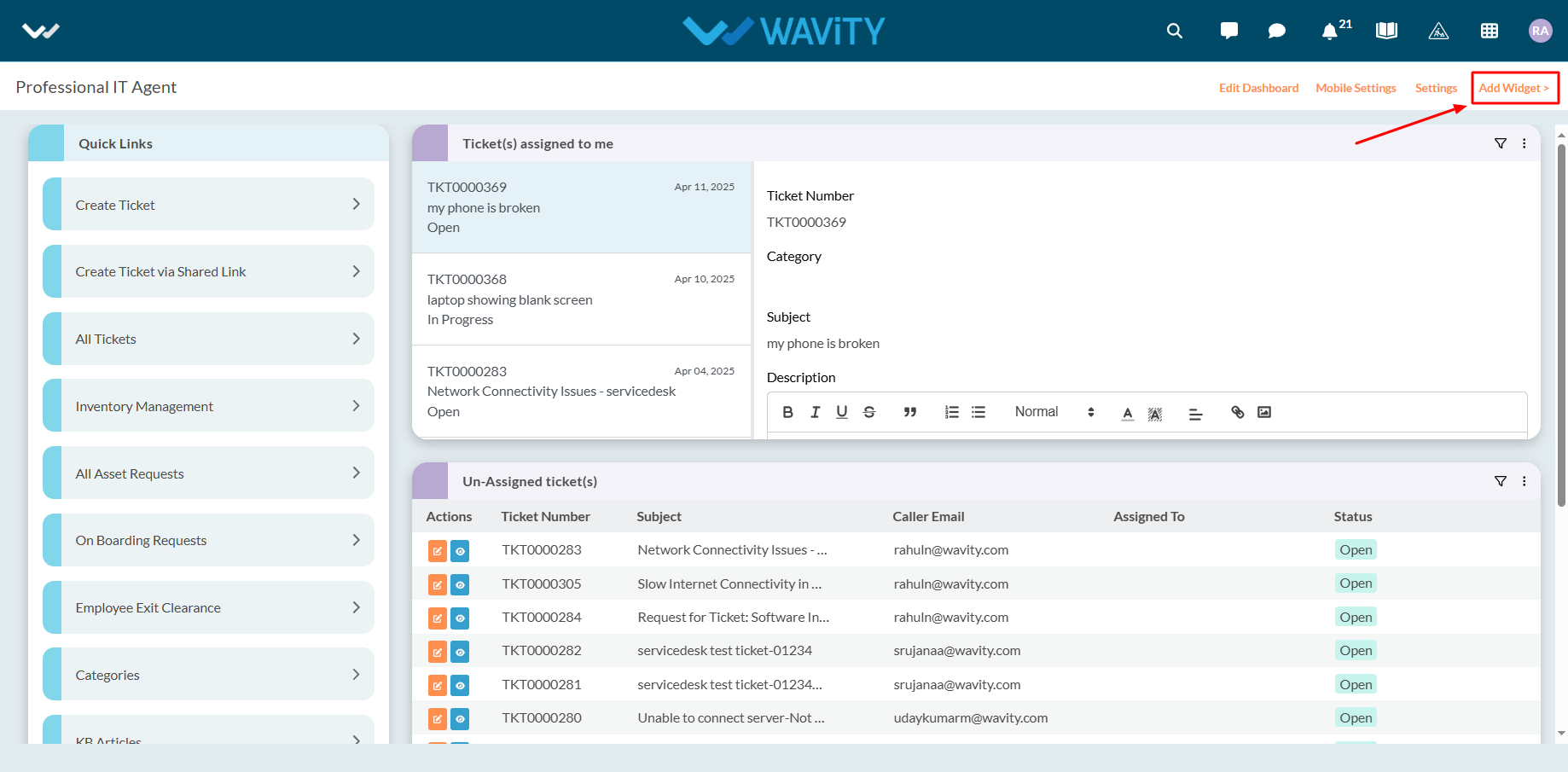The width and height of the screenshot is (1568, 772).
Task: Open All Asset Requests quick link
Action: coord(208,473)
